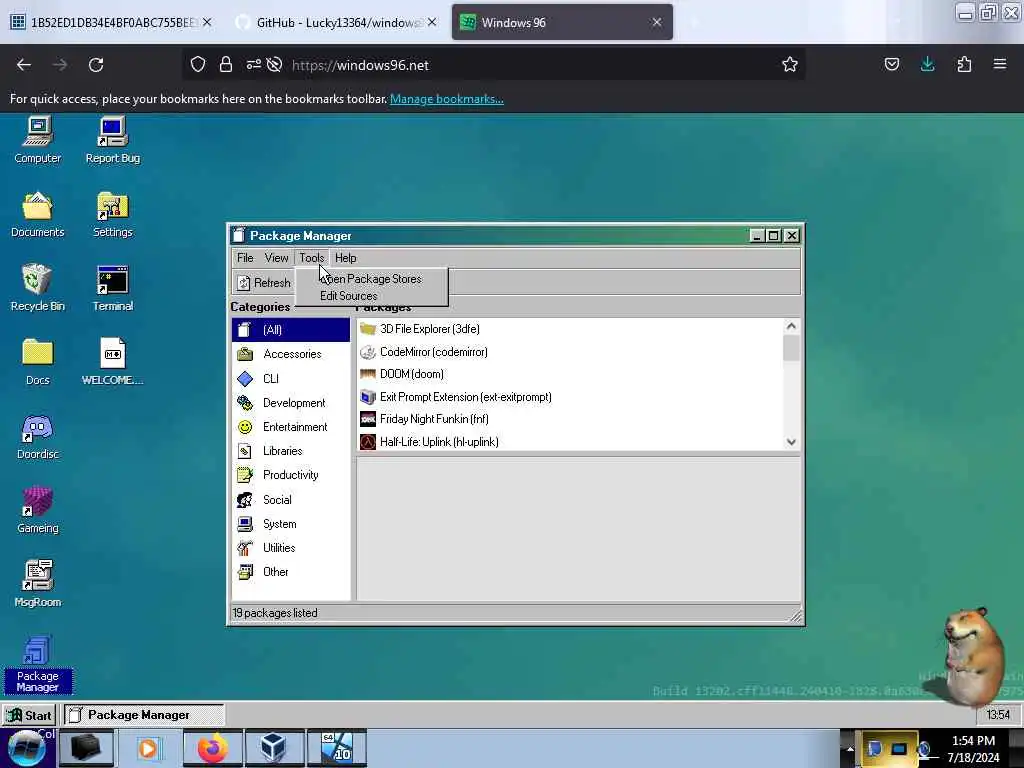Select CodeMirror (codemirror) package
Screen dimensions: 1024x768
pos(569,352)
